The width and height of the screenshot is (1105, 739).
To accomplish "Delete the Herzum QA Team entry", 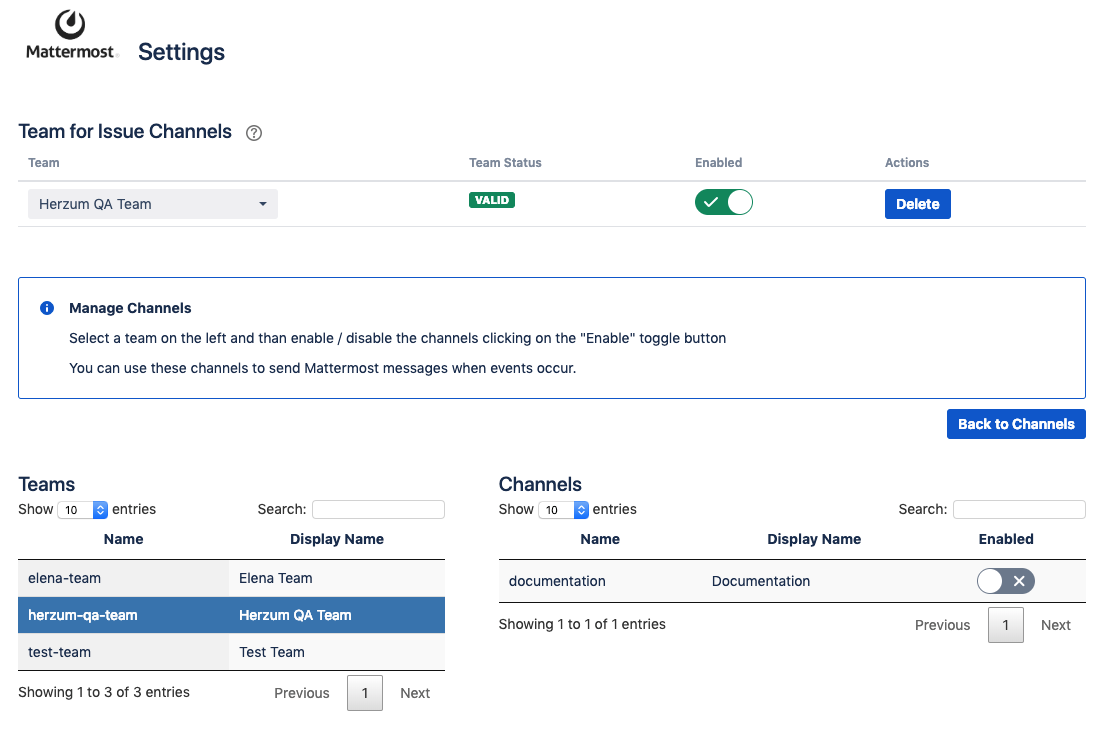I will (917, 204).
